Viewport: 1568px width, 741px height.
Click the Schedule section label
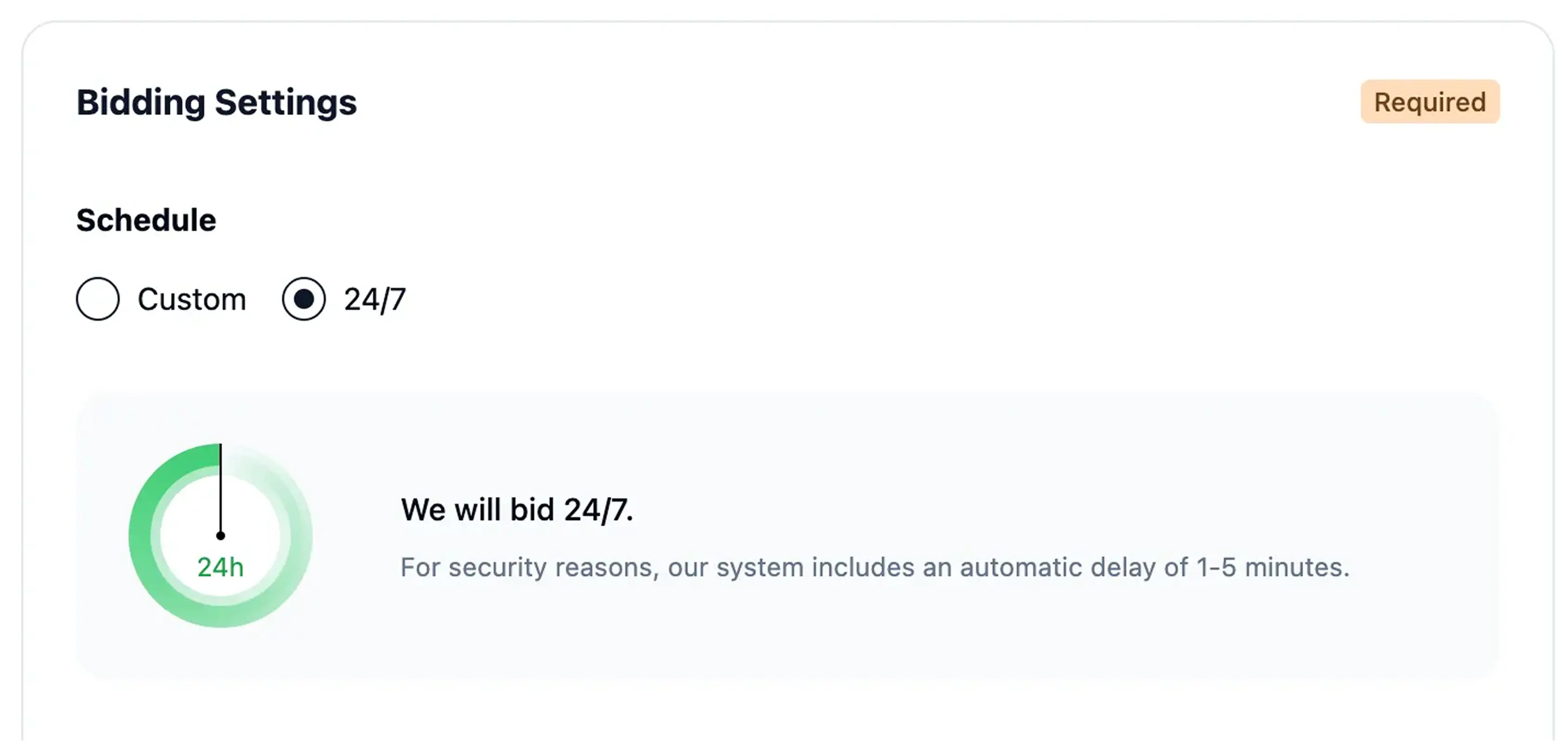tap(146, 220)
